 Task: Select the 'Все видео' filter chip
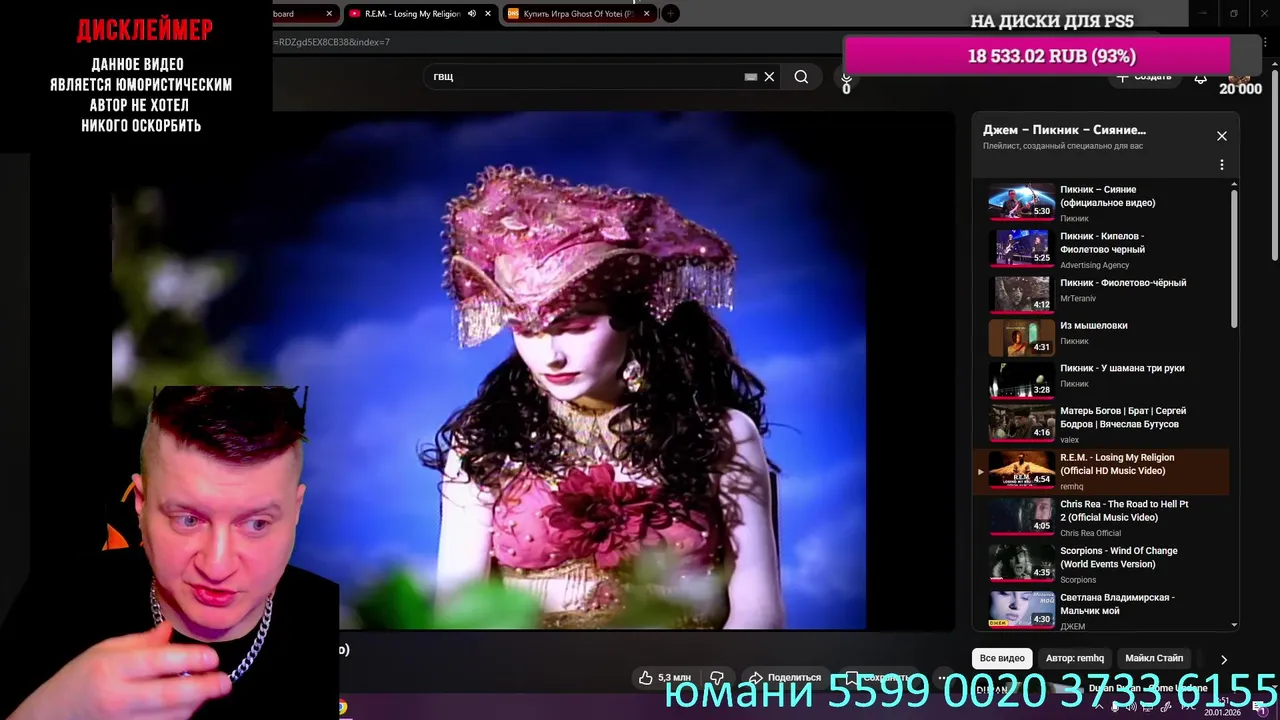pyautogui.click(x=1002, y=658)
